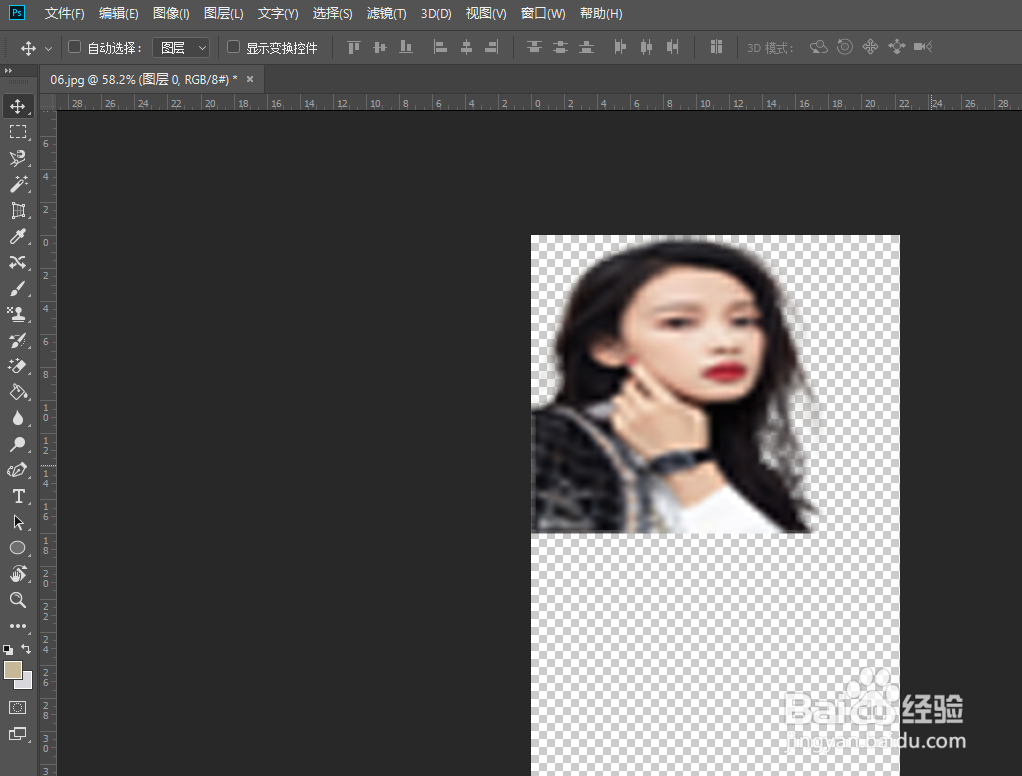The height and width of the screenshot is (776, 1022).
Task: Switch to the 06.jpg document tab
Action: 143,79
